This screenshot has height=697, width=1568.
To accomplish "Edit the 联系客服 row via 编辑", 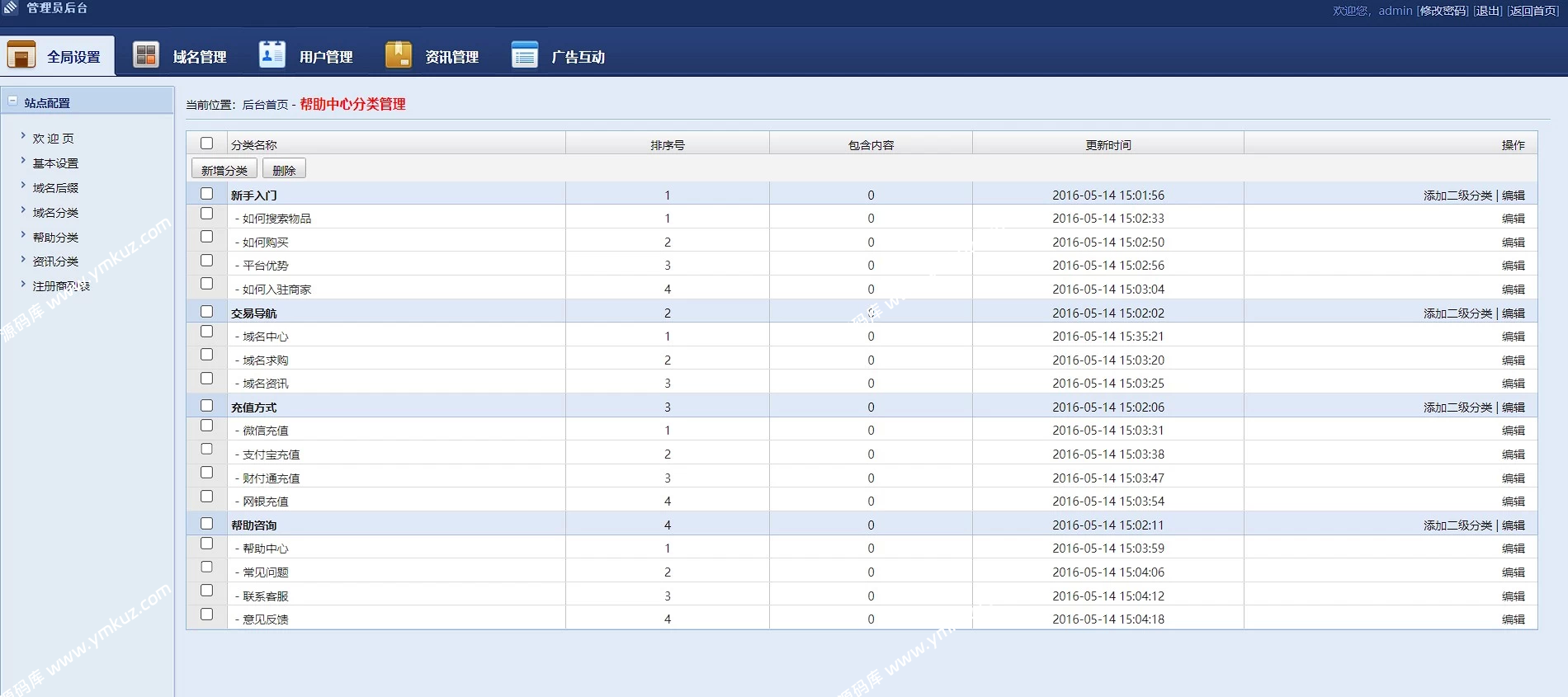I will click(x=1513, y=596).
